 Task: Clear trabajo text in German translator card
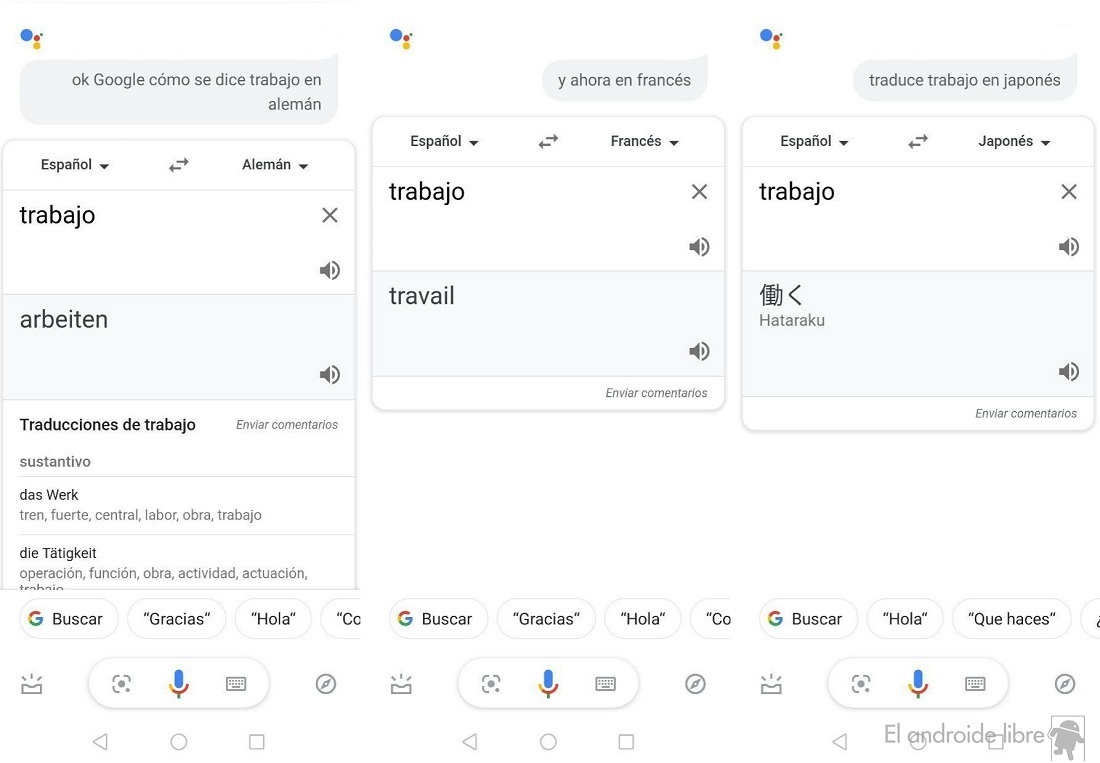point(330,215)
